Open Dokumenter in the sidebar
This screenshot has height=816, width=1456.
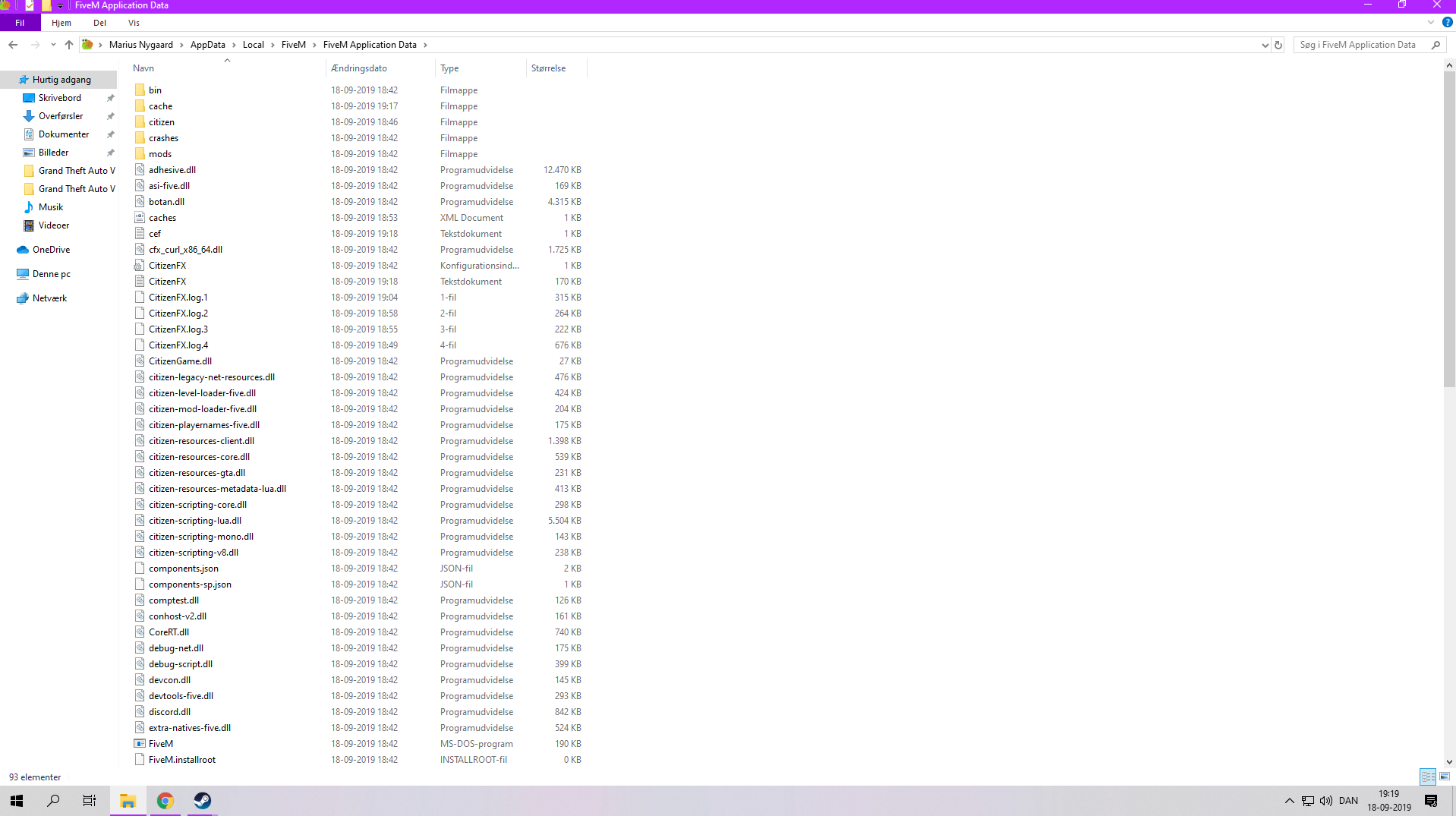pyautogui.click(x=64, y=134)
